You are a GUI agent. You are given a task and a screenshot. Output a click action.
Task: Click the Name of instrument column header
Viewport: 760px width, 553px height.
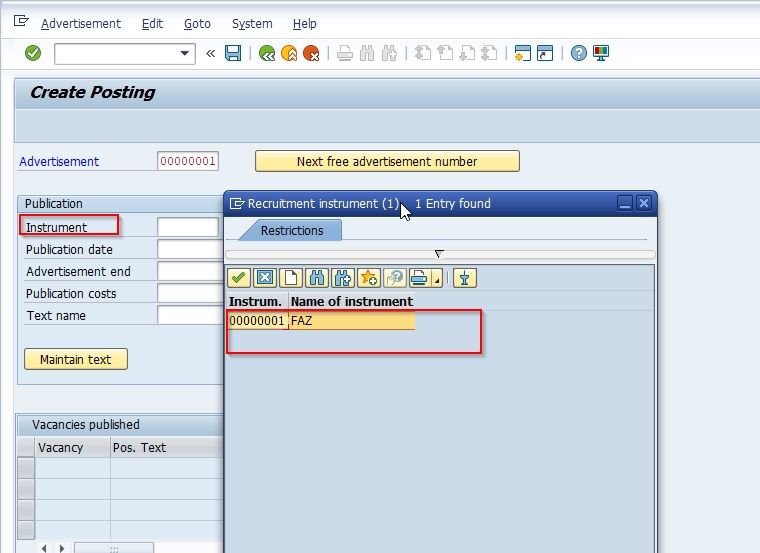(352, 301)
